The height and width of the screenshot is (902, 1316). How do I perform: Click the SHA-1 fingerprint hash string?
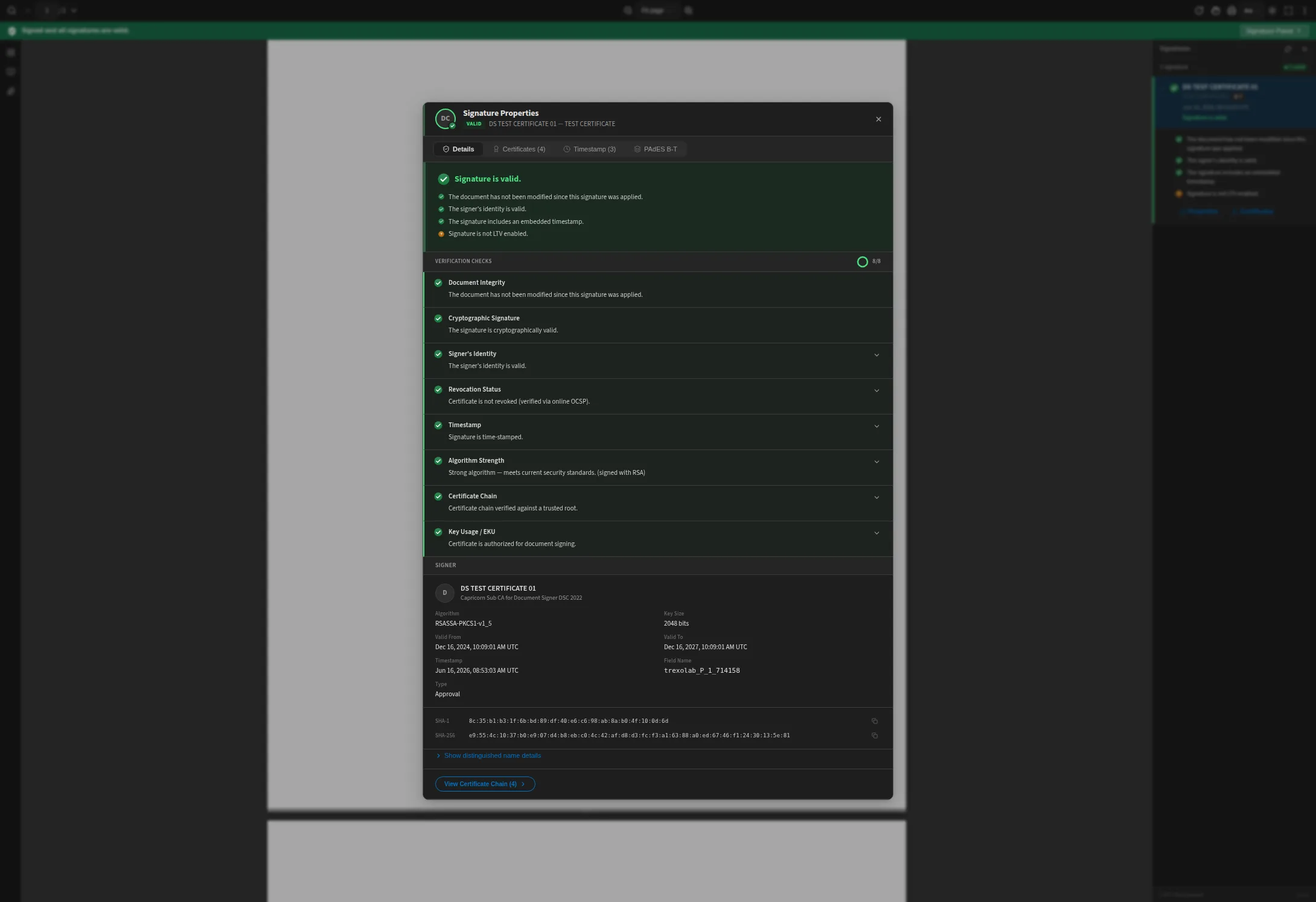(569, 721)
